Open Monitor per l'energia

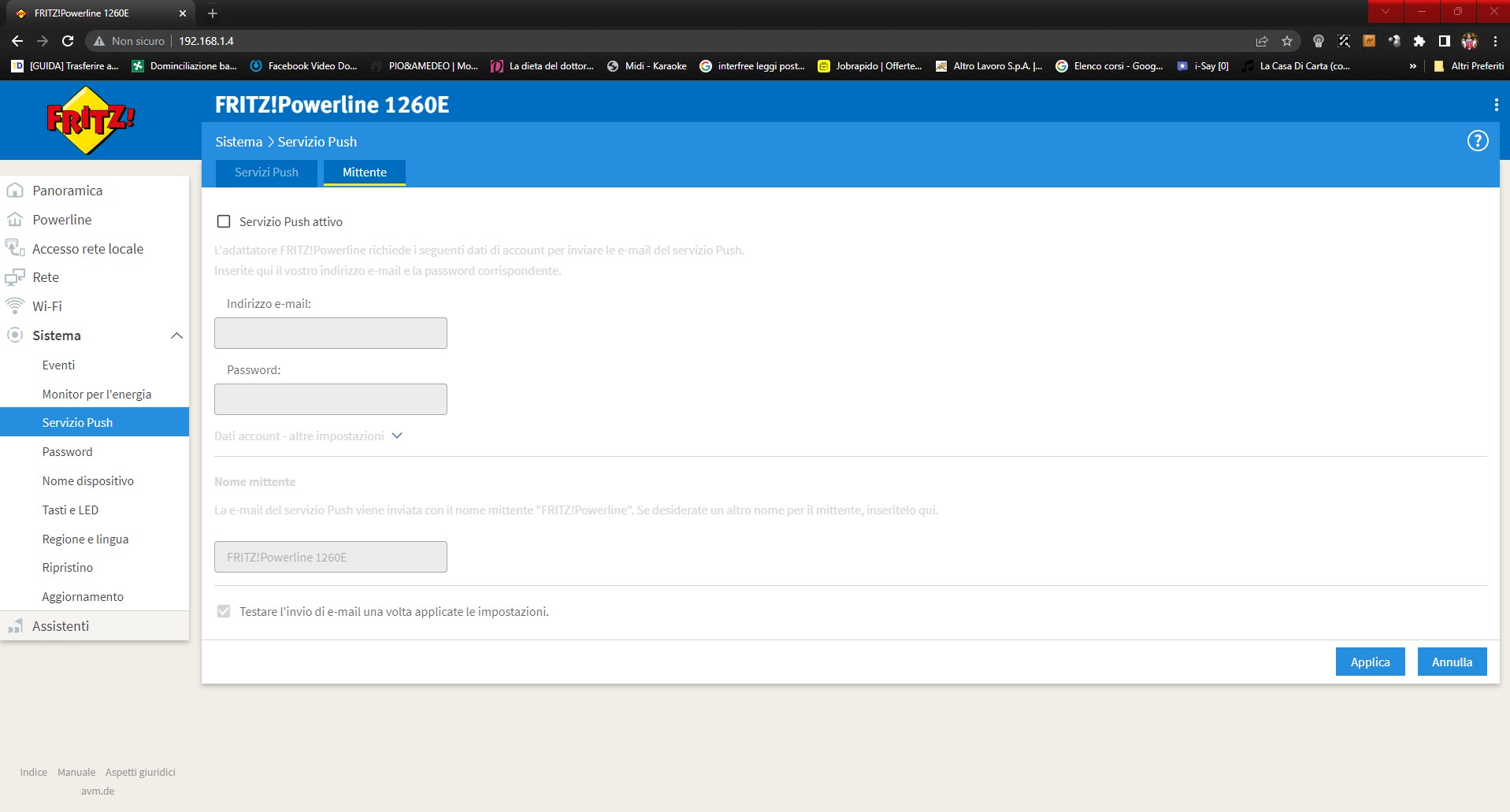[x=97, y=394]
